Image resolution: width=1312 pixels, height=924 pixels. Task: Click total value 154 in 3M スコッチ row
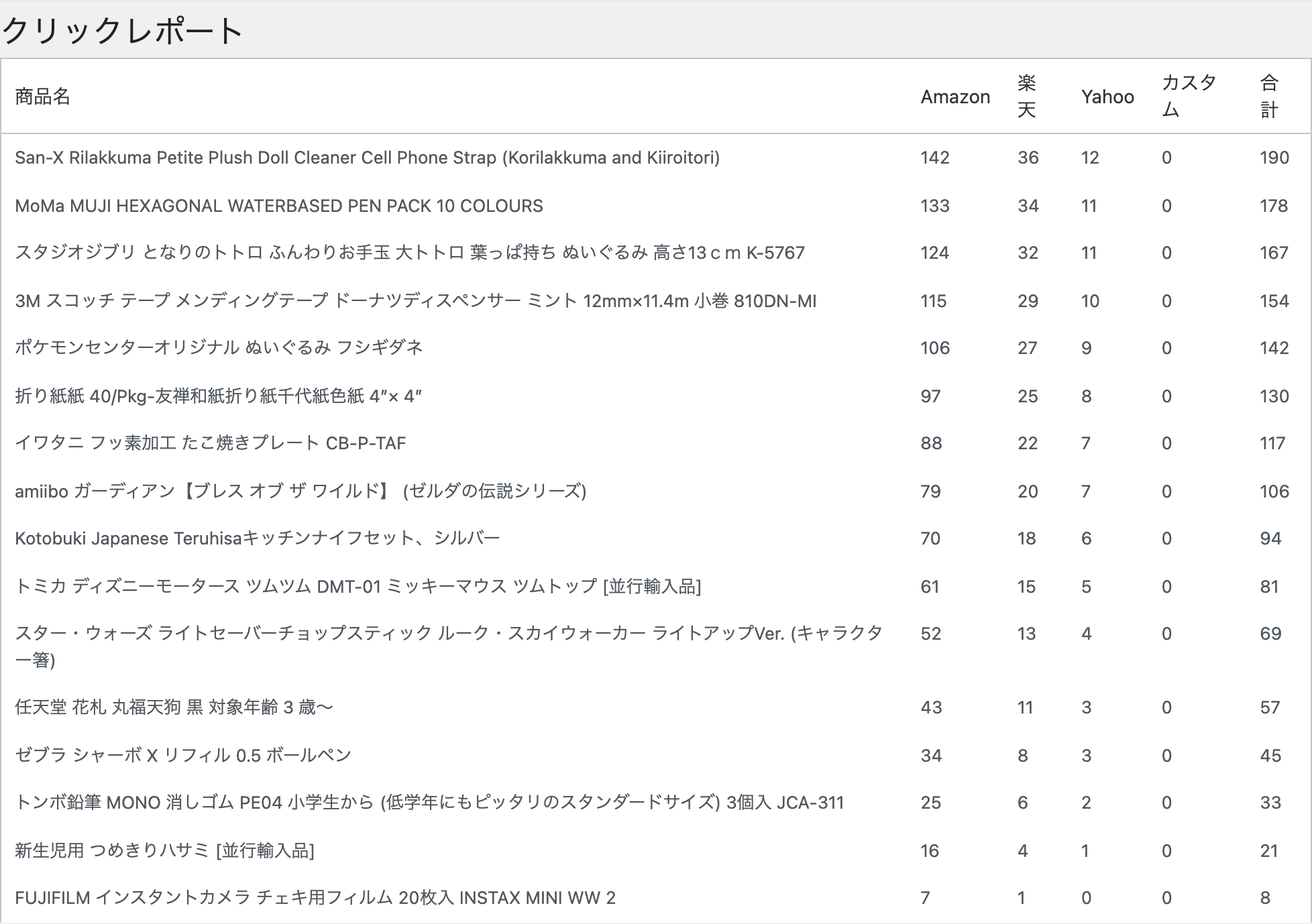click(1274, 301)
